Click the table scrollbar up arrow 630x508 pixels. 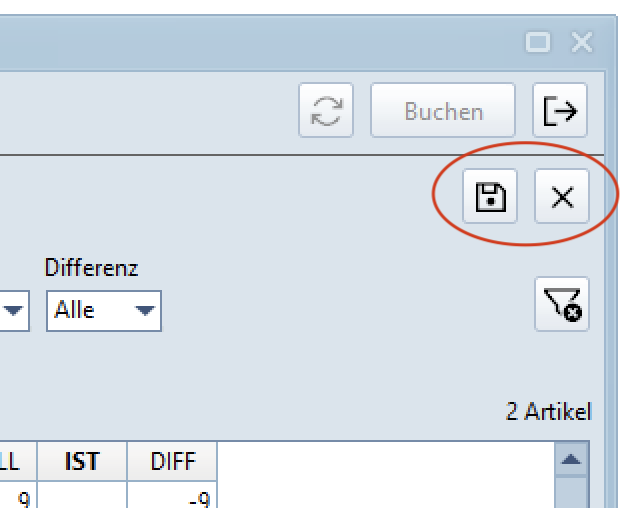[571, 460]
